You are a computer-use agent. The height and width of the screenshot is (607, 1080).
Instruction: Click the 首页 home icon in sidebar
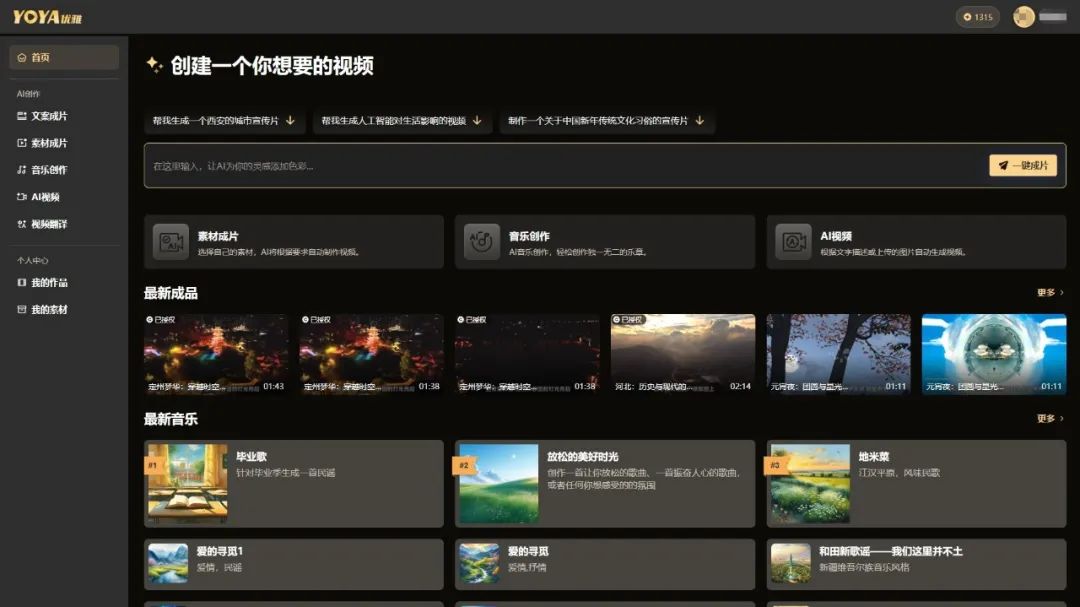click(22, 58)
